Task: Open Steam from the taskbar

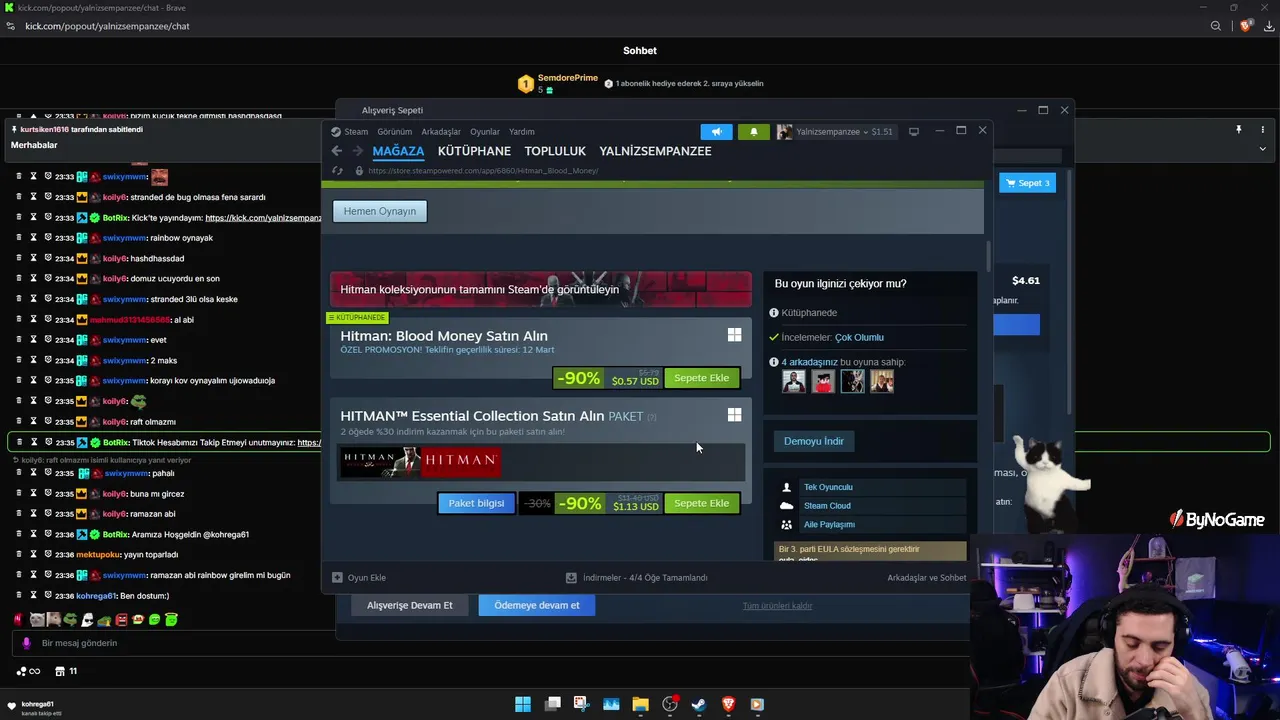Action: (x=698, y=705)
